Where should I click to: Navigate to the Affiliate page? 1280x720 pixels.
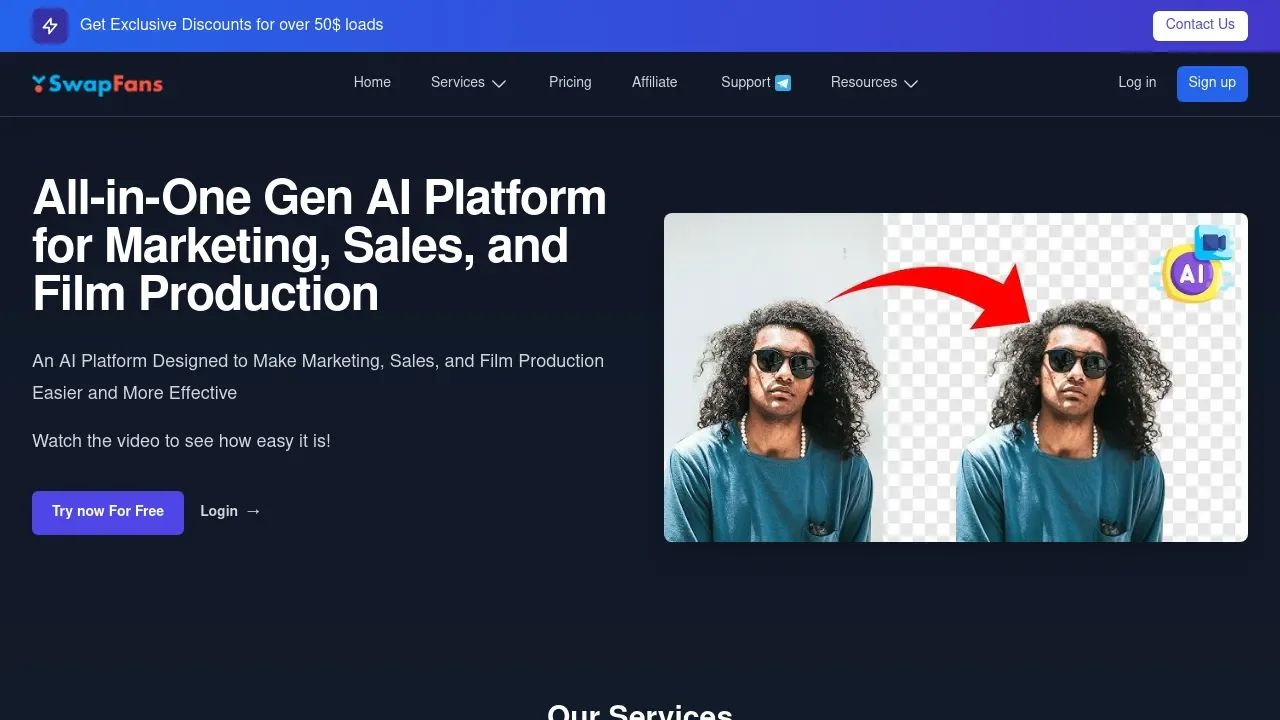pos(654,83)
